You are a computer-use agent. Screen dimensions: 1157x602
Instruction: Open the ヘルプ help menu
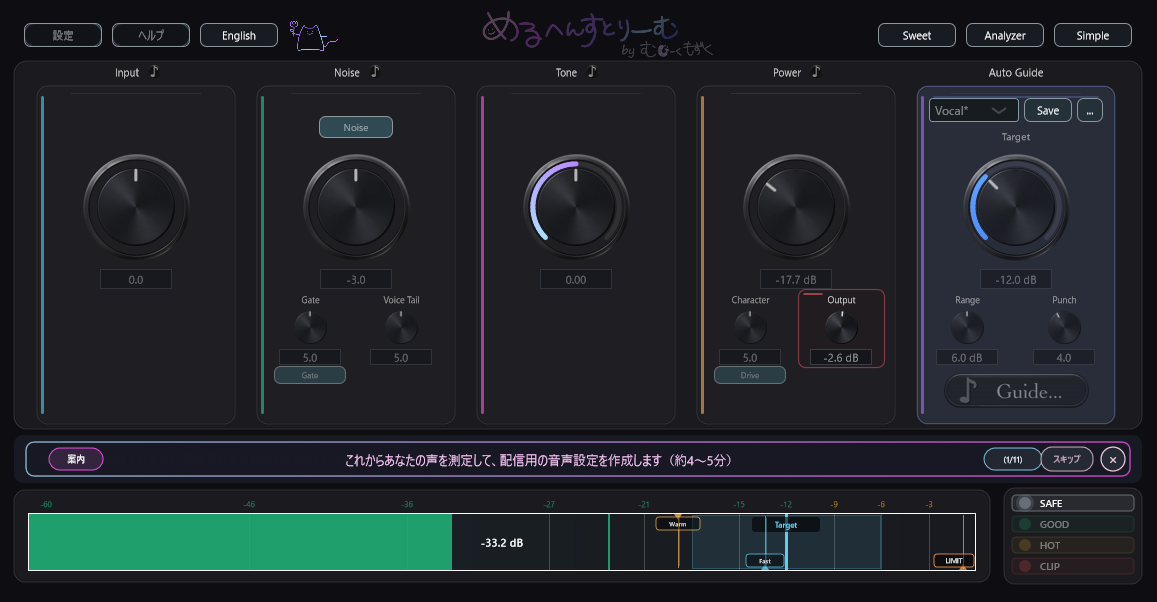(151, 35)
